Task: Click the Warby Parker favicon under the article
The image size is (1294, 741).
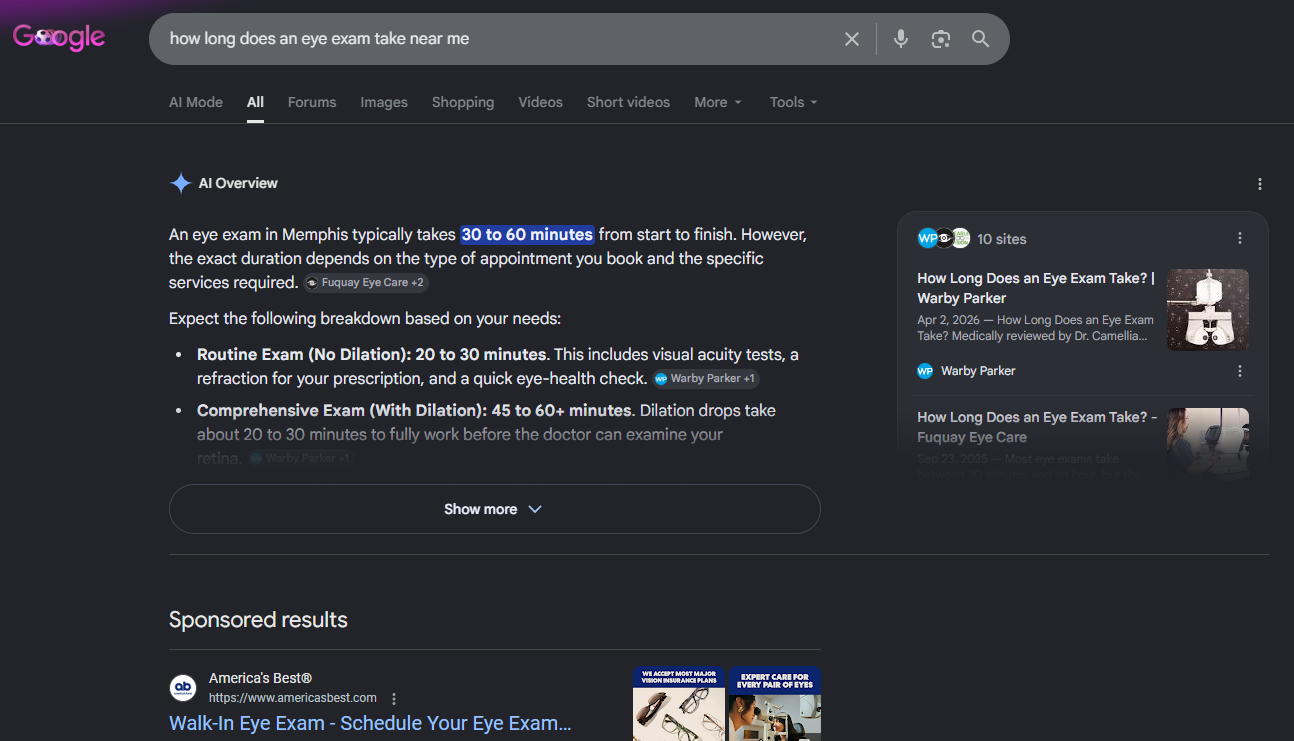Action: coord(925,371)
